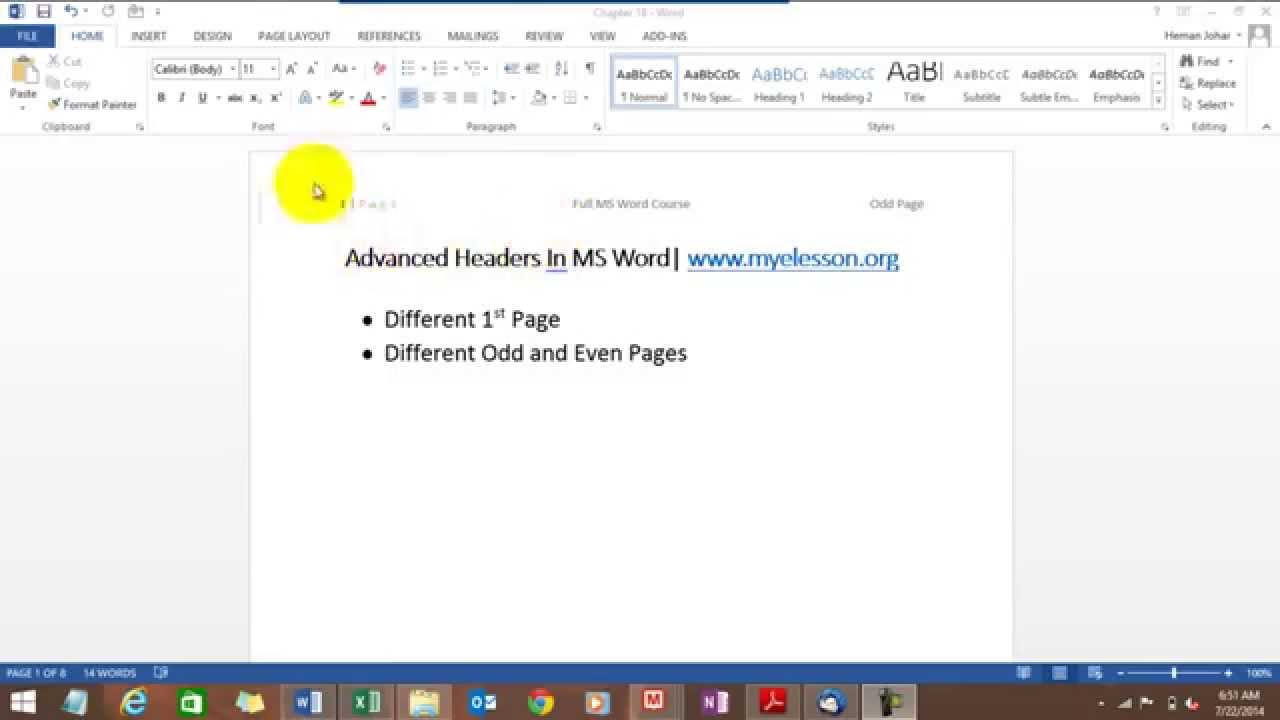Apply the Title style

coord(914,83)
